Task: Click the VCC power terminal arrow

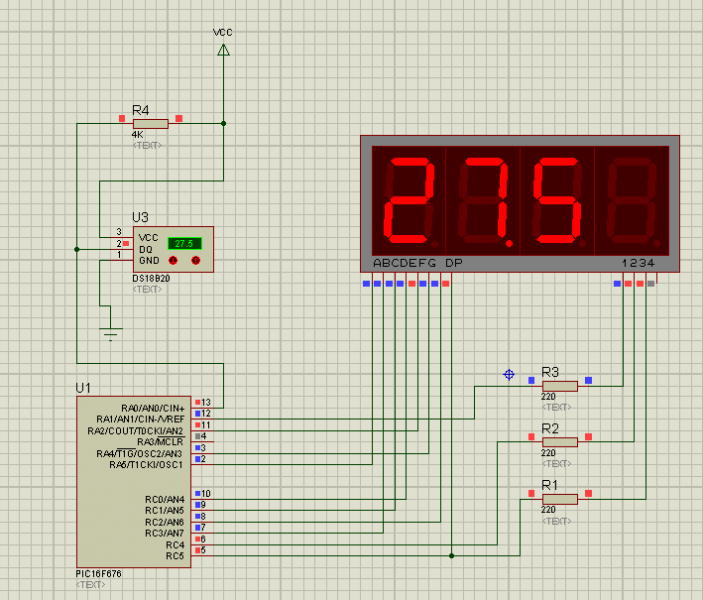Action: point(223,48)
